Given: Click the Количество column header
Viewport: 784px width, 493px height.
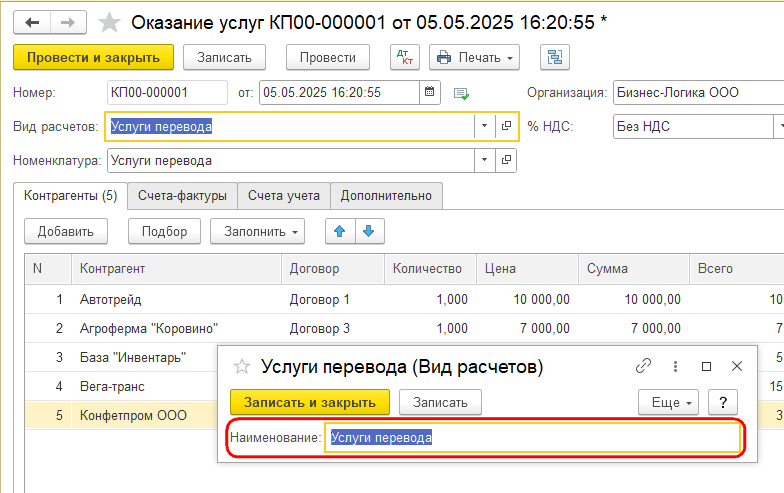Looking at the screenshot, I should click(x=430, y=268).
